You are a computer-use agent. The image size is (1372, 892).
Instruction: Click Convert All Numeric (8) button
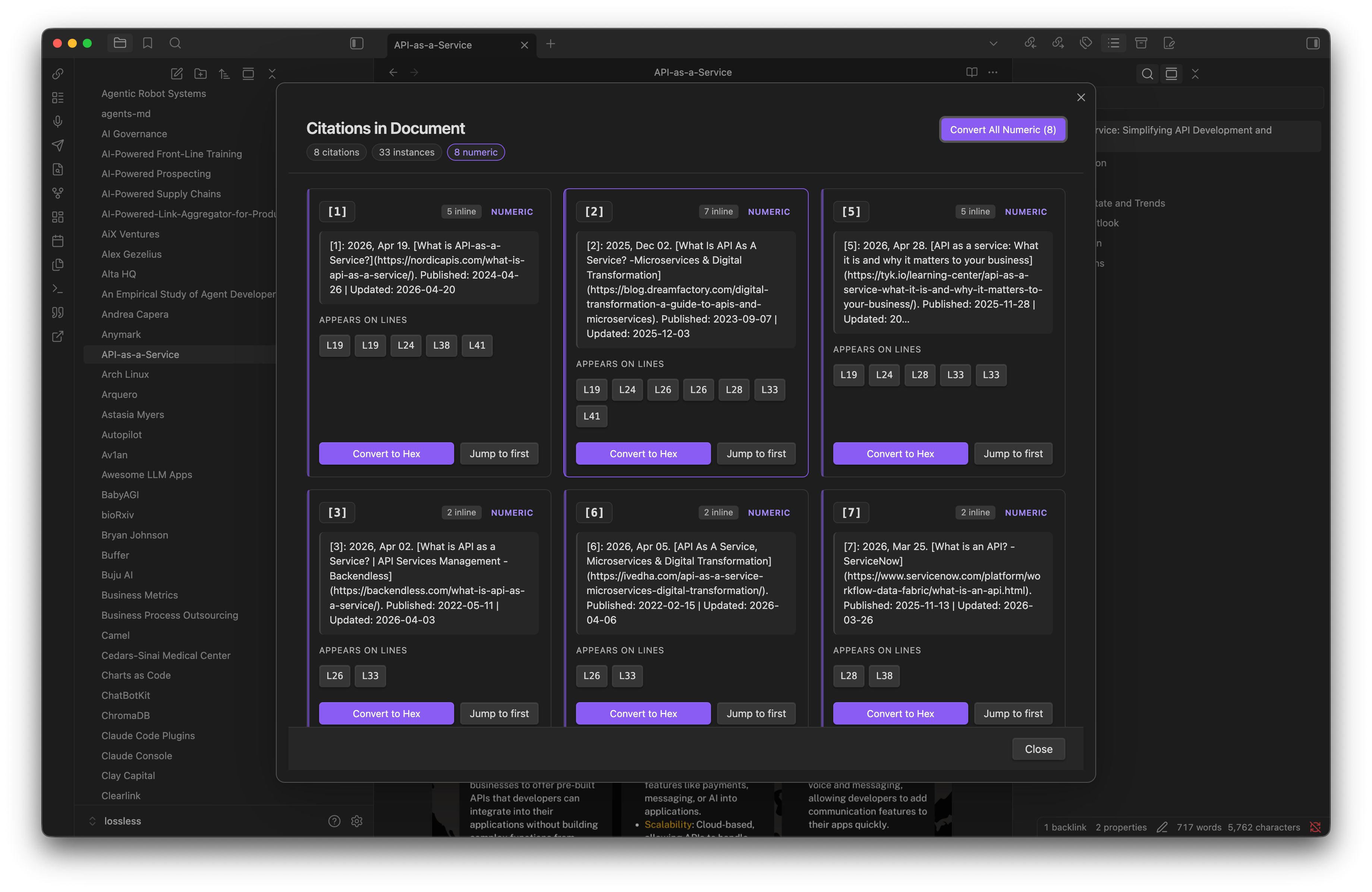click(x=1003, y=130)
